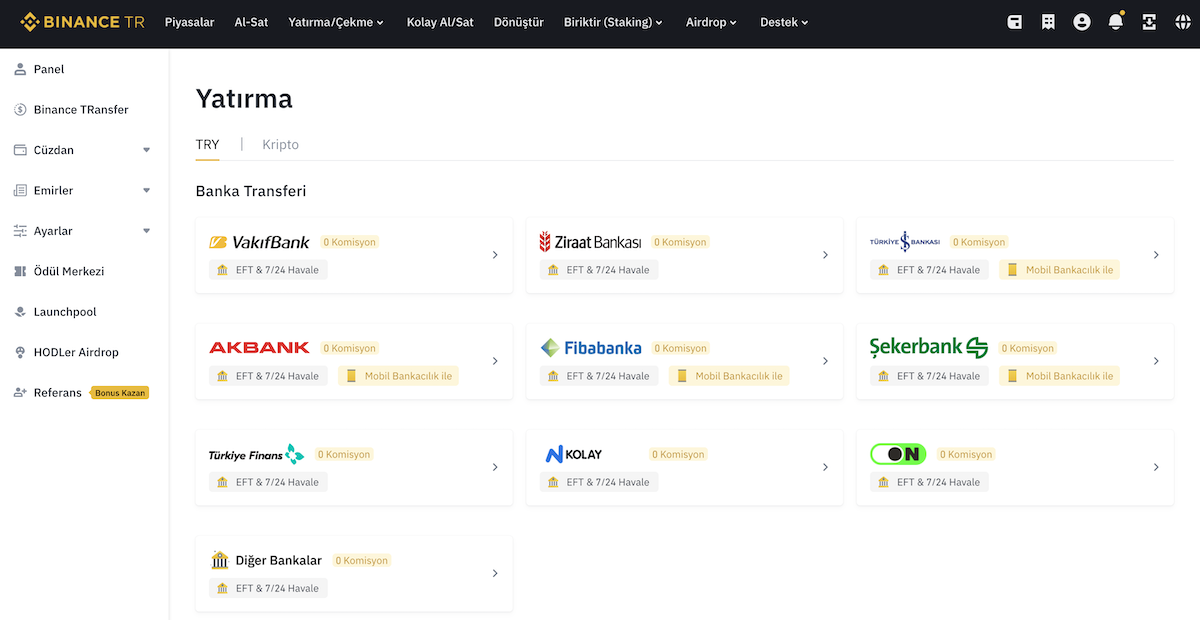Image resolution: width=1200 pixels, height=620 pixels.
Task: Click Mobil Bankacılık ile on Akbank card
Action: pyautogui.click(x=398, y=375)
